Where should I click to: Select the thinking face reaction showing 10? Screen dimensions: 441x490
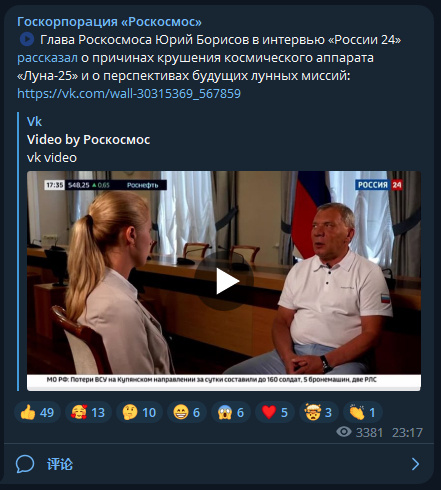pyautogui.click(x=139, y=412)
